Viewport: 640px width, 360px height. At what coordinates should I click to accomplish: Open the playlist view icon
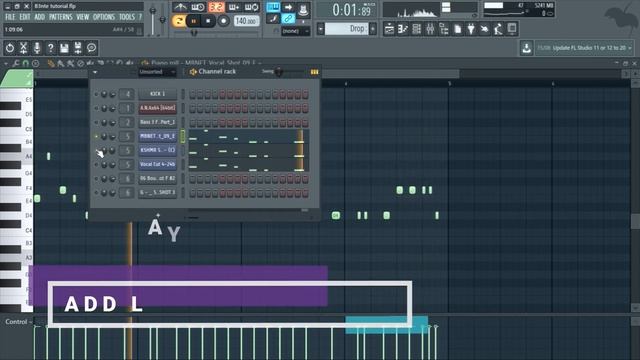click(389, 29)
